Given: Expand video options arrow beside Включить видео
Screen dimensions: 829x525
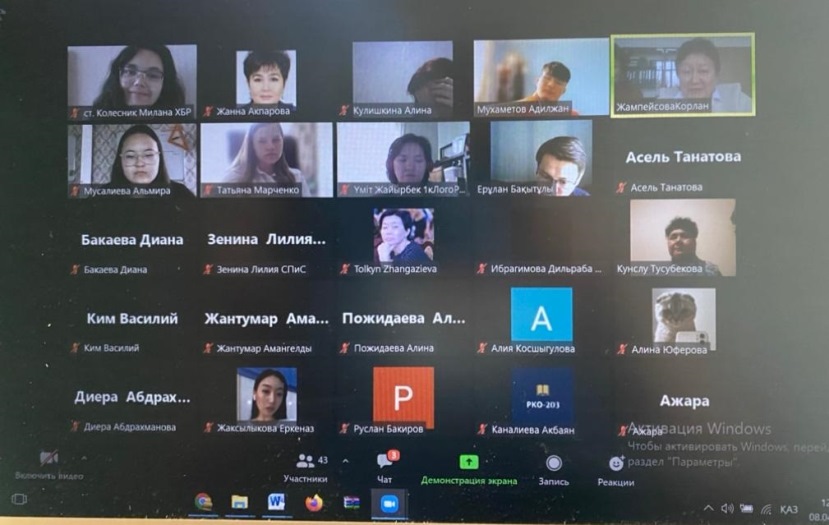Looking at the screenshot, I should point(82,459).
